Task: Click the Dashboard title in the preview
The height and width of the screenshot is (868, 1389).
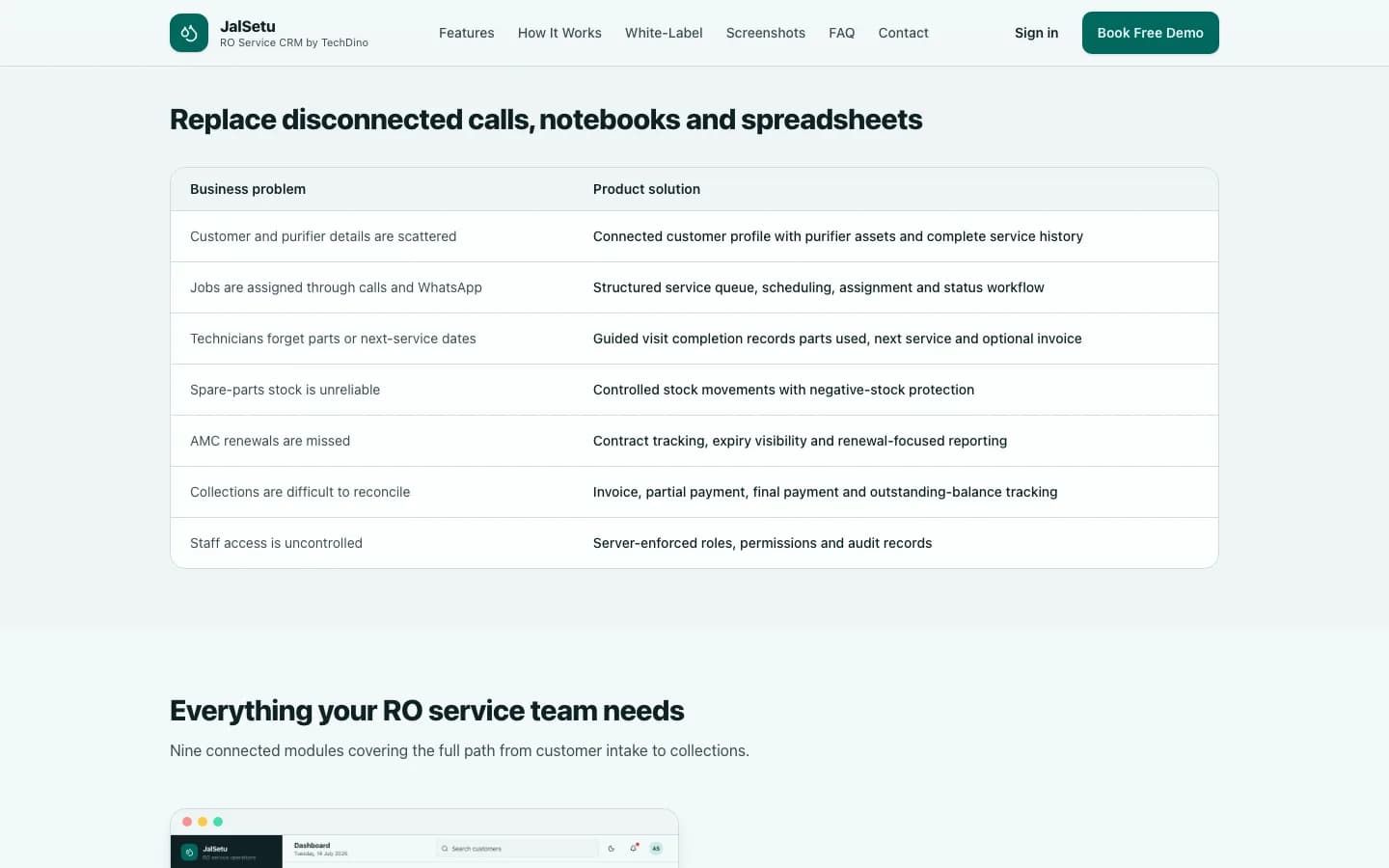Action: pyautogui.click(x=312, y=846)
